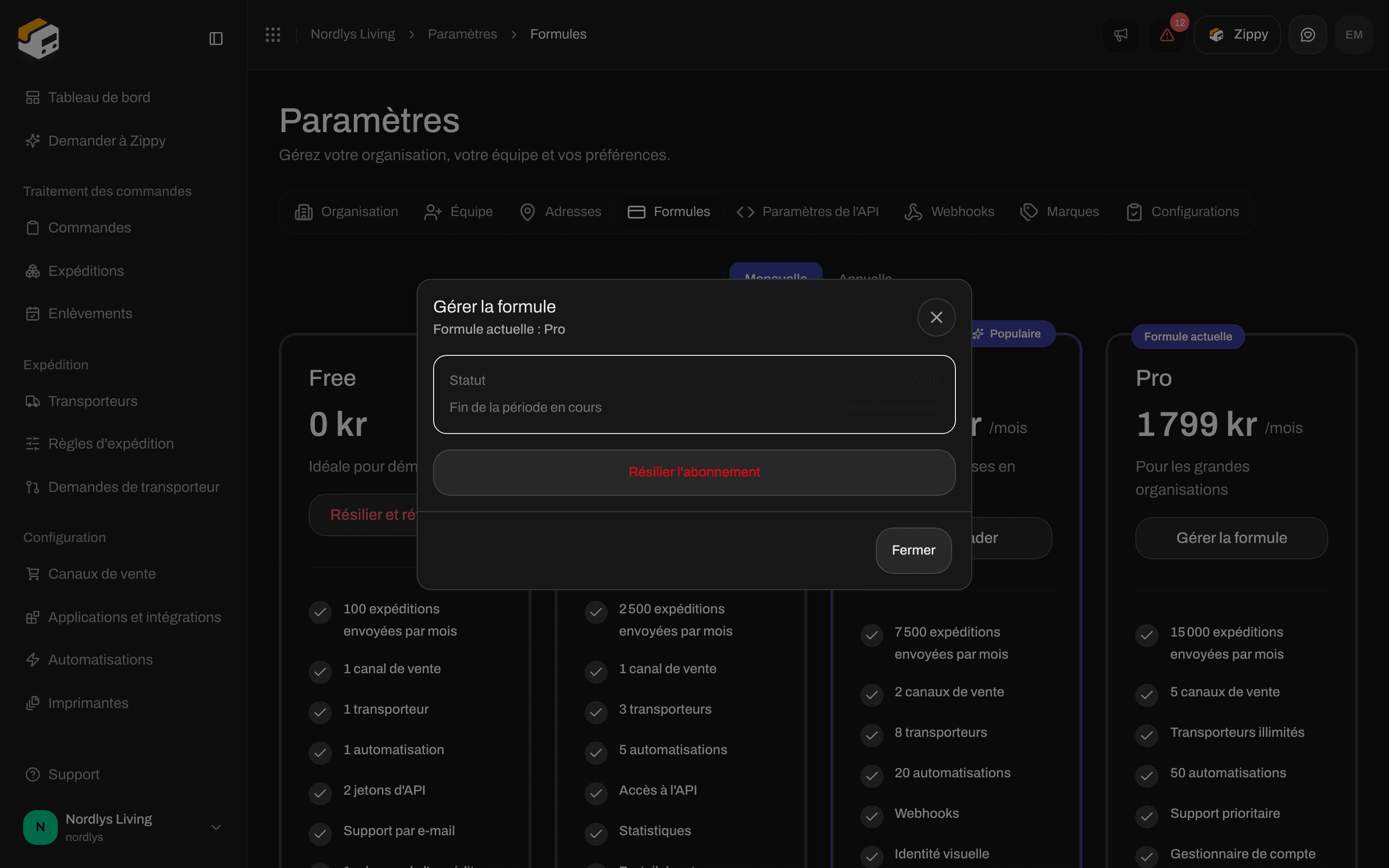
Task: Close the Gérer la formule dialog
Action: [936, 317]
